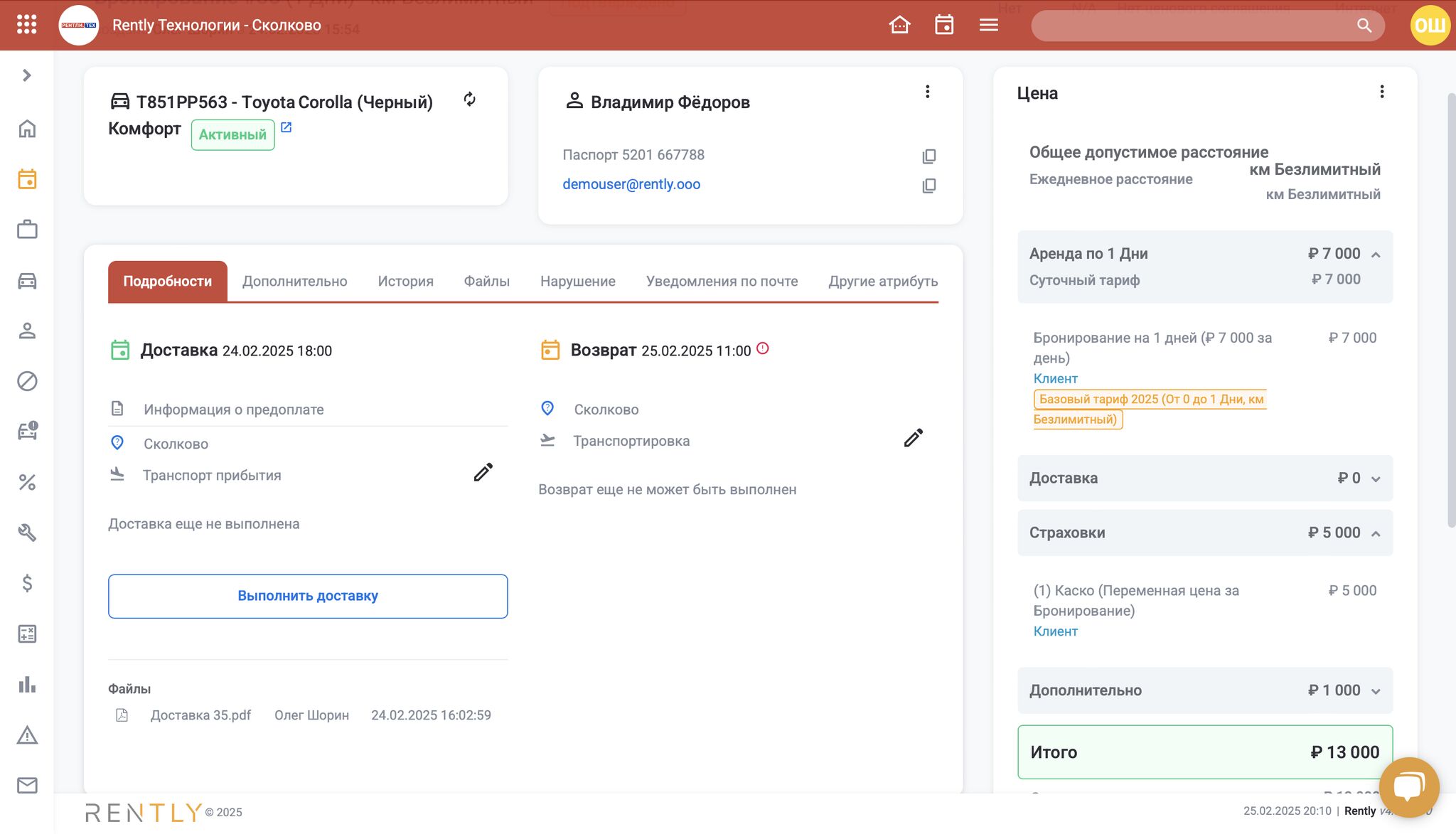Viewport: 1456px width, 834px height.
Task: Open external link icon beside Активный
Action: point(286,127)
